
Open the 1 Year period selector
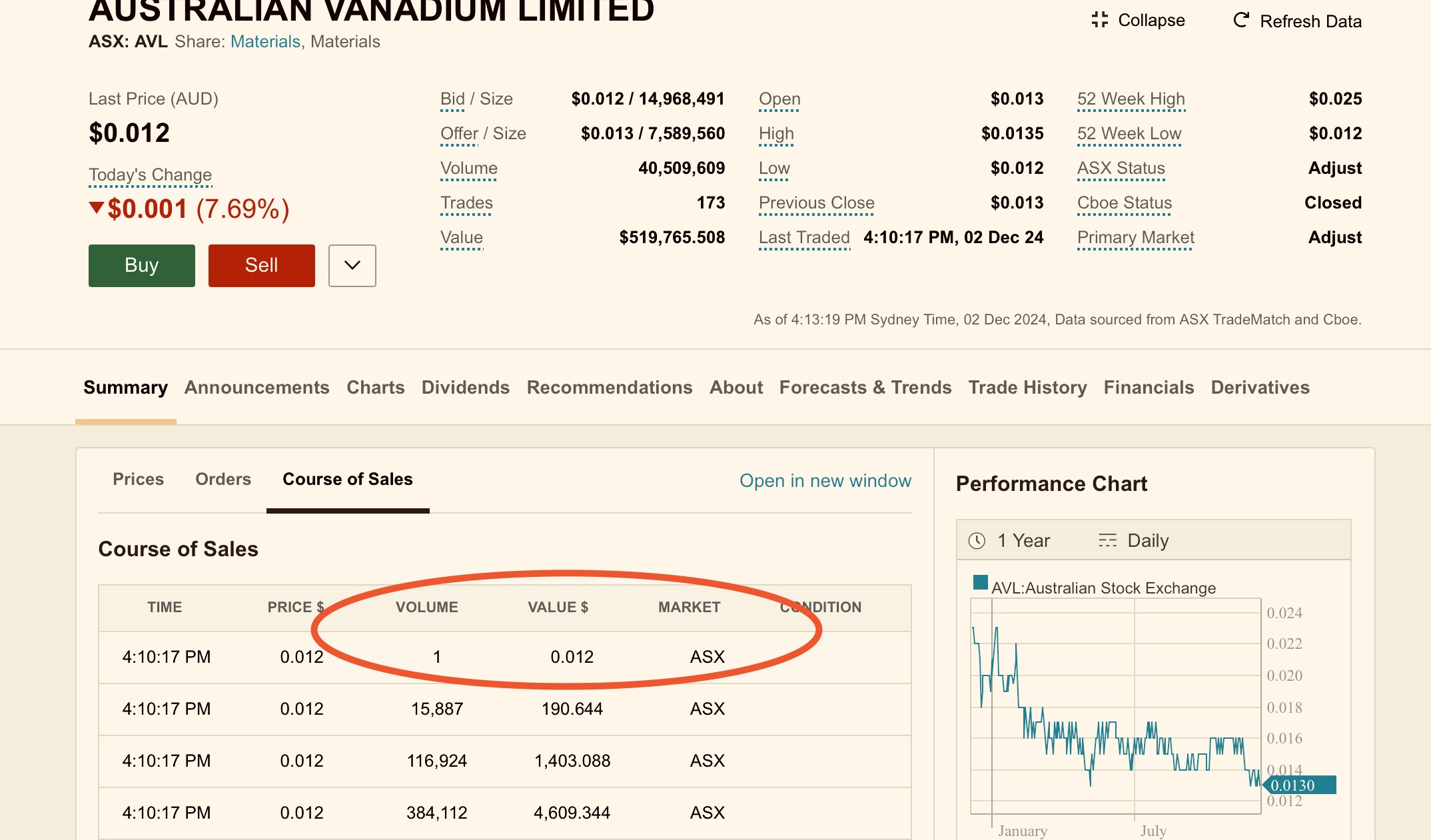tap(1009, 540)
